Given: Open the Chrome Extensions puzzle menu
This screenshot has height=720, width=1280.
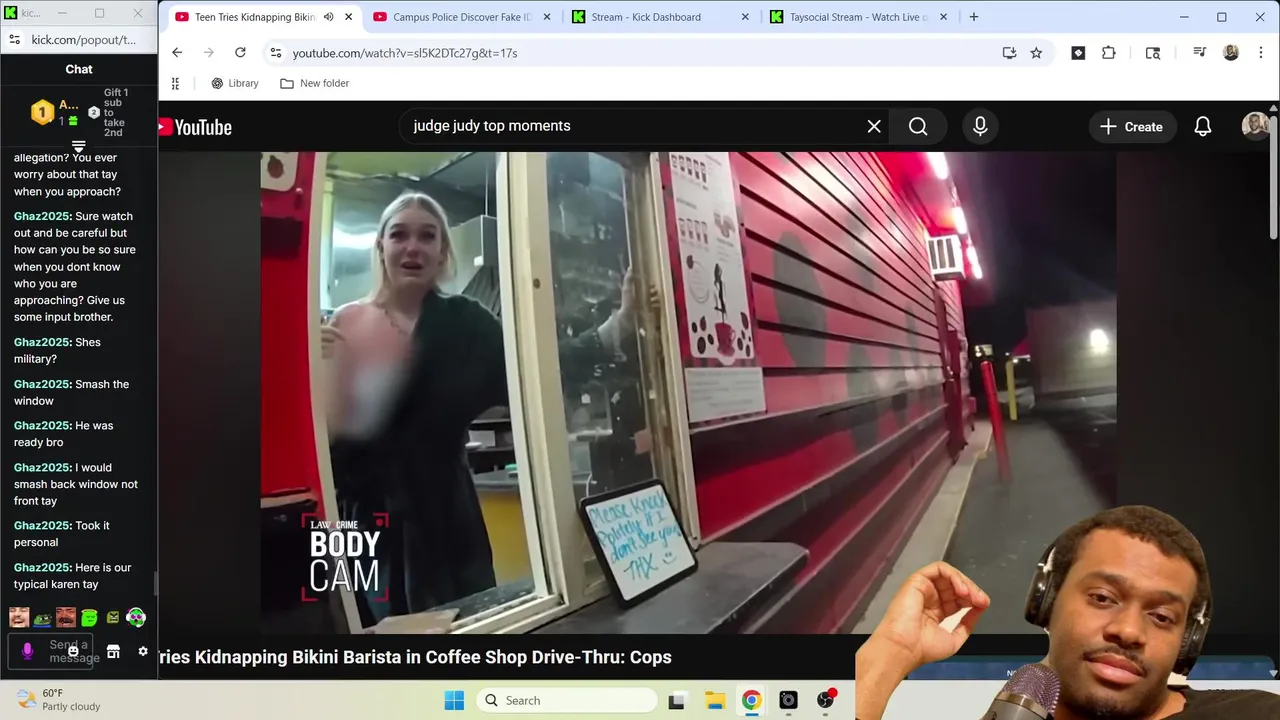Looking at the screenshot, I should 1109,53.
